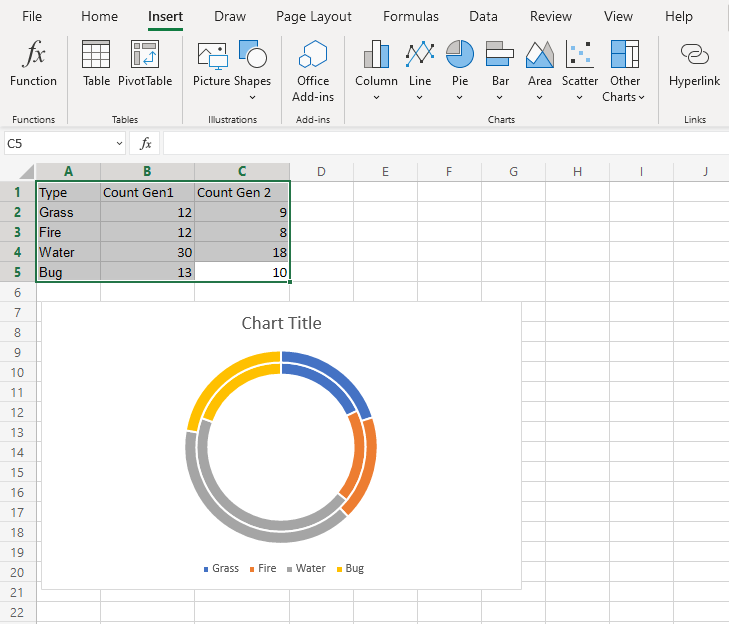Insert a Picture from Illustrations group
This screenshot has width=729, height=624.
tap(211, 56)
